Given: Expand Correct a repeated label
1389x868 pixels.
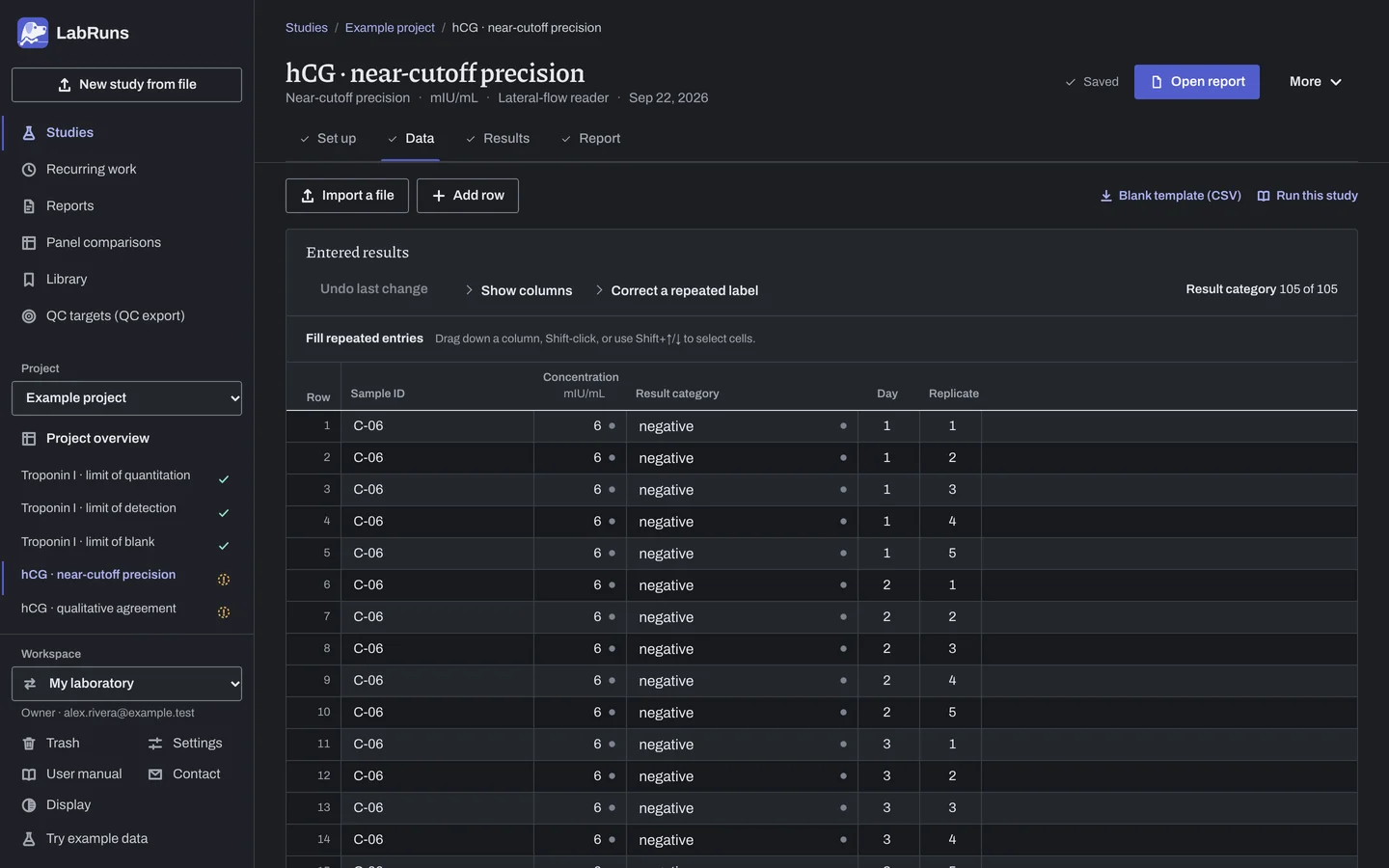Looking at the screenshot, I should 676,290.
